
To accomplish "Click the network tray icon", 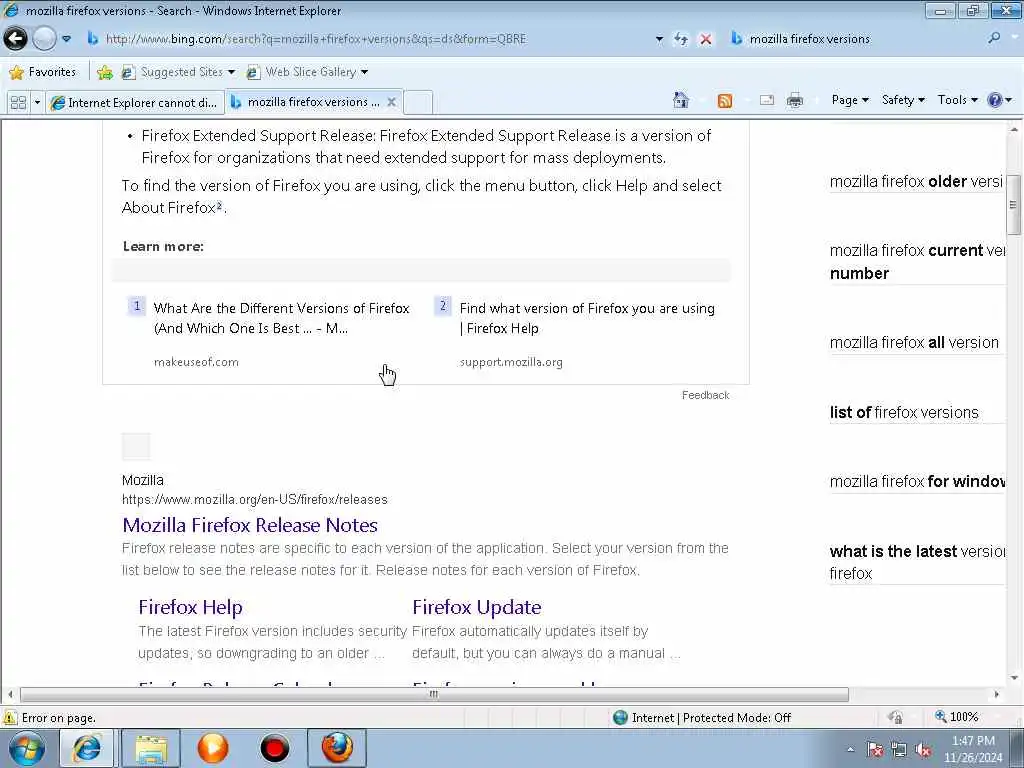I will (x=899, y=749).
